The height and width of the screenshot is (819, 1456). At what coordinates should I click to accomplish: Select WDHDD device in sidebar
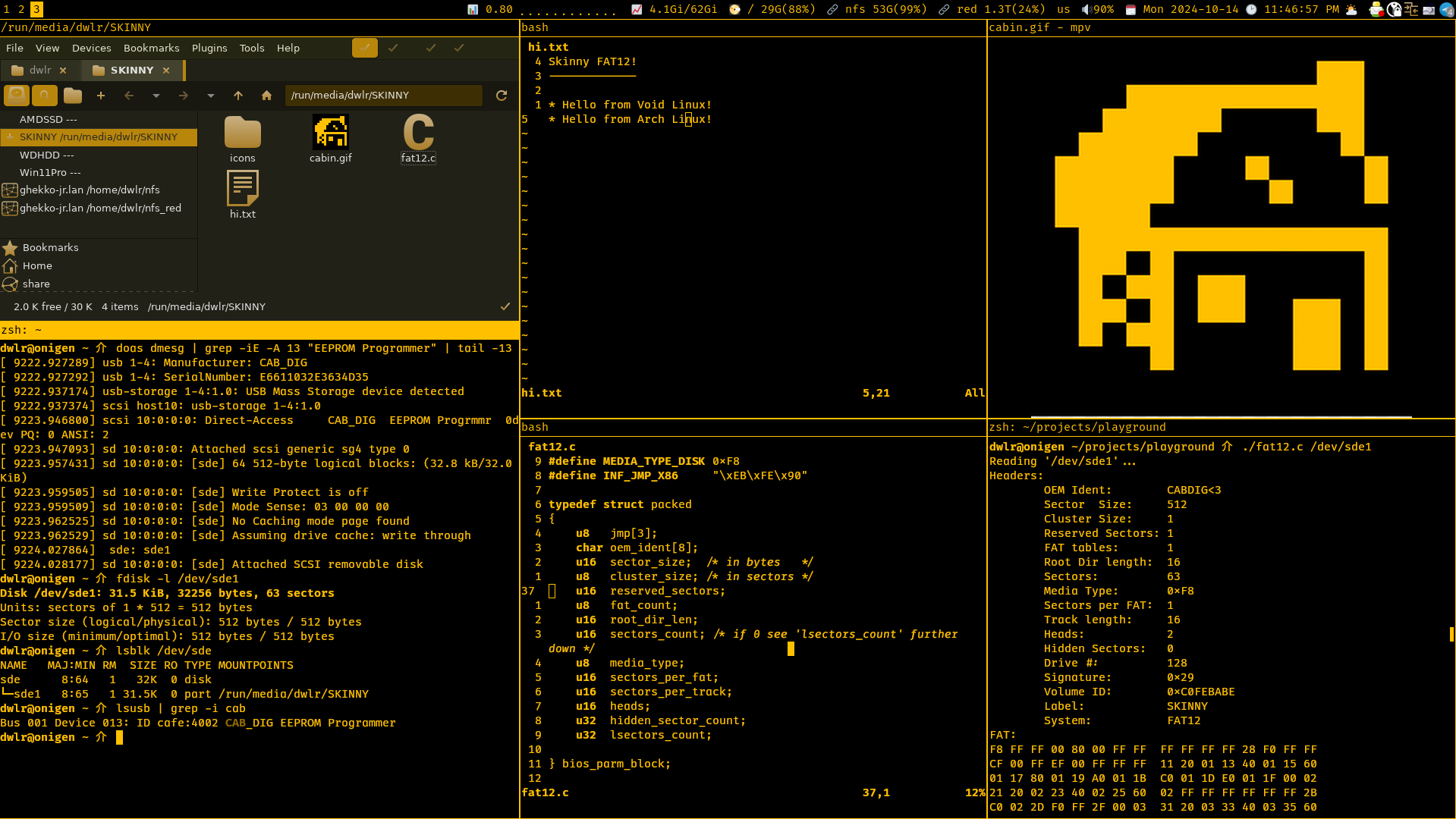tap(99, 155)
